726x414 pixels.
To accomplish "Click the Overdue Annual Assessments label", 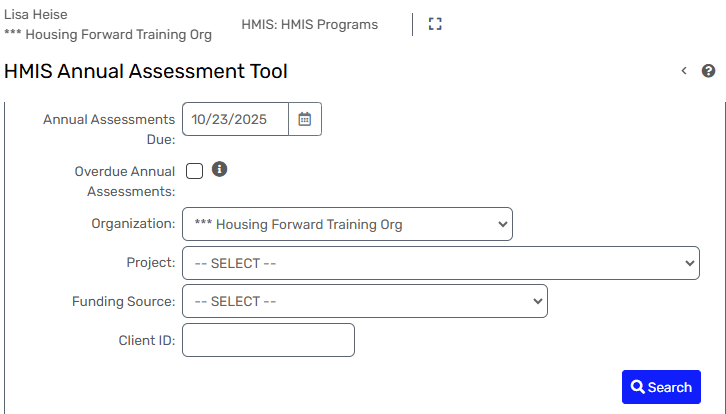I will [125, 181].
